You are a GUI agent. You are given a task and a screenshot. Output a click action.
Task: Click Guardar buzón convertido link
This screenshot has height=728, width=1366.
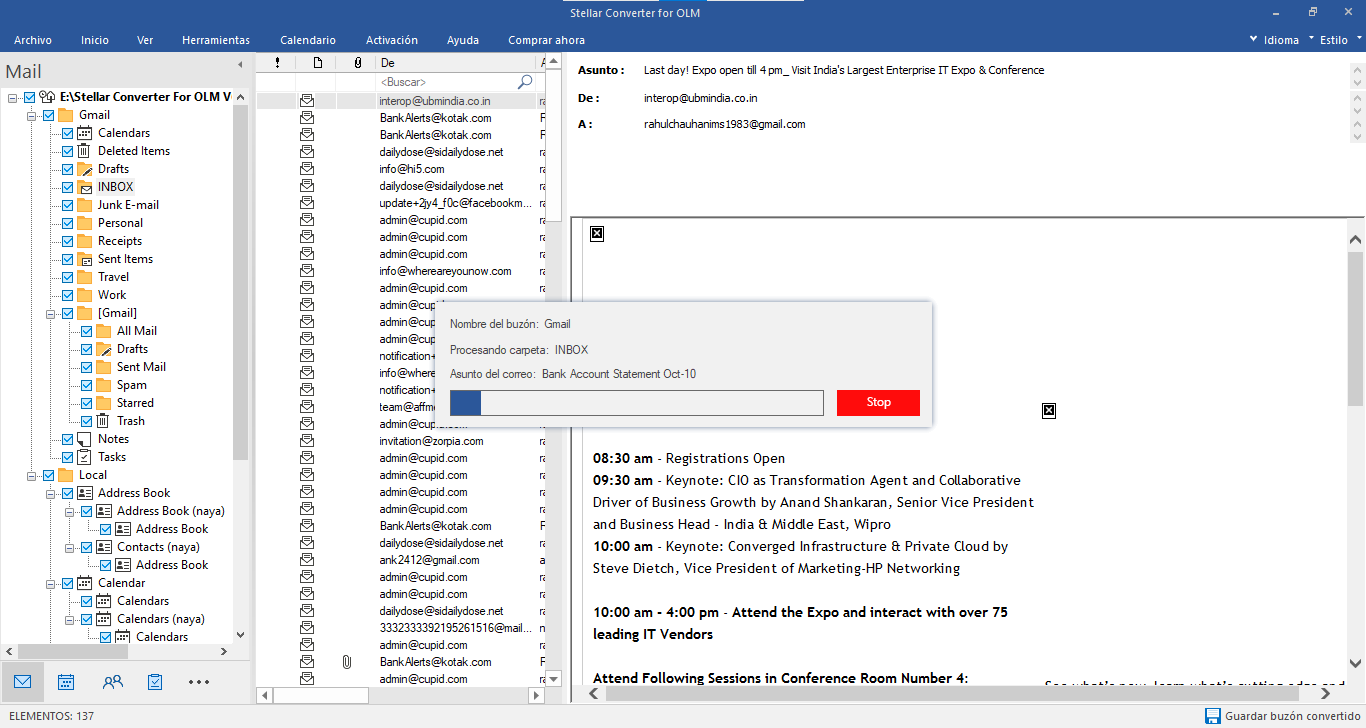point(1292,716)
